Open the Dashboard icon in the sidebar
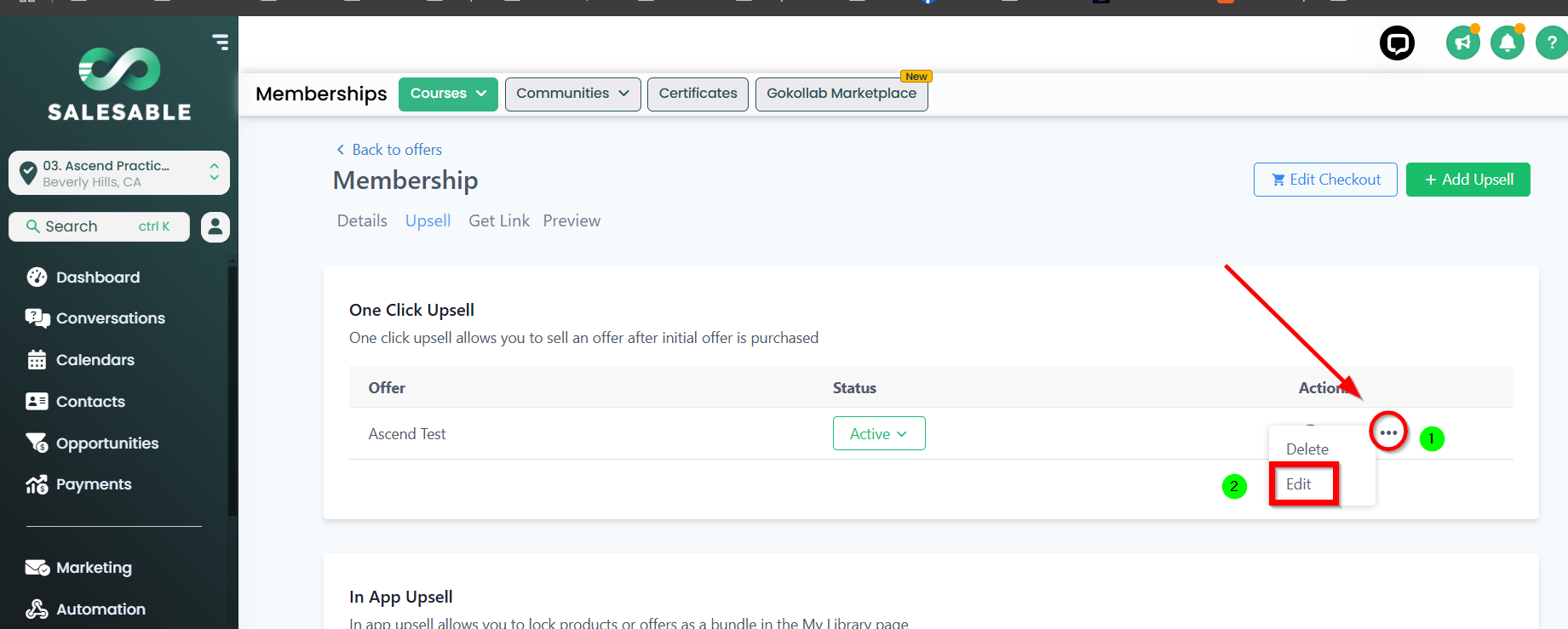1568x629 pixels. pyautogui.click(x=37, y=277)
